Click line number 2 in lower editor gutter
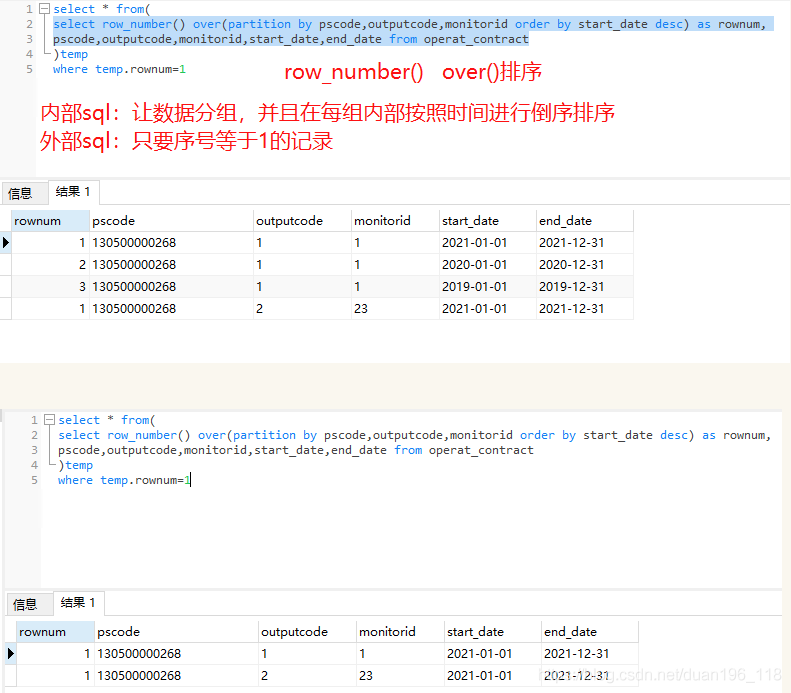The image size is (791, 693). point(34,435)
